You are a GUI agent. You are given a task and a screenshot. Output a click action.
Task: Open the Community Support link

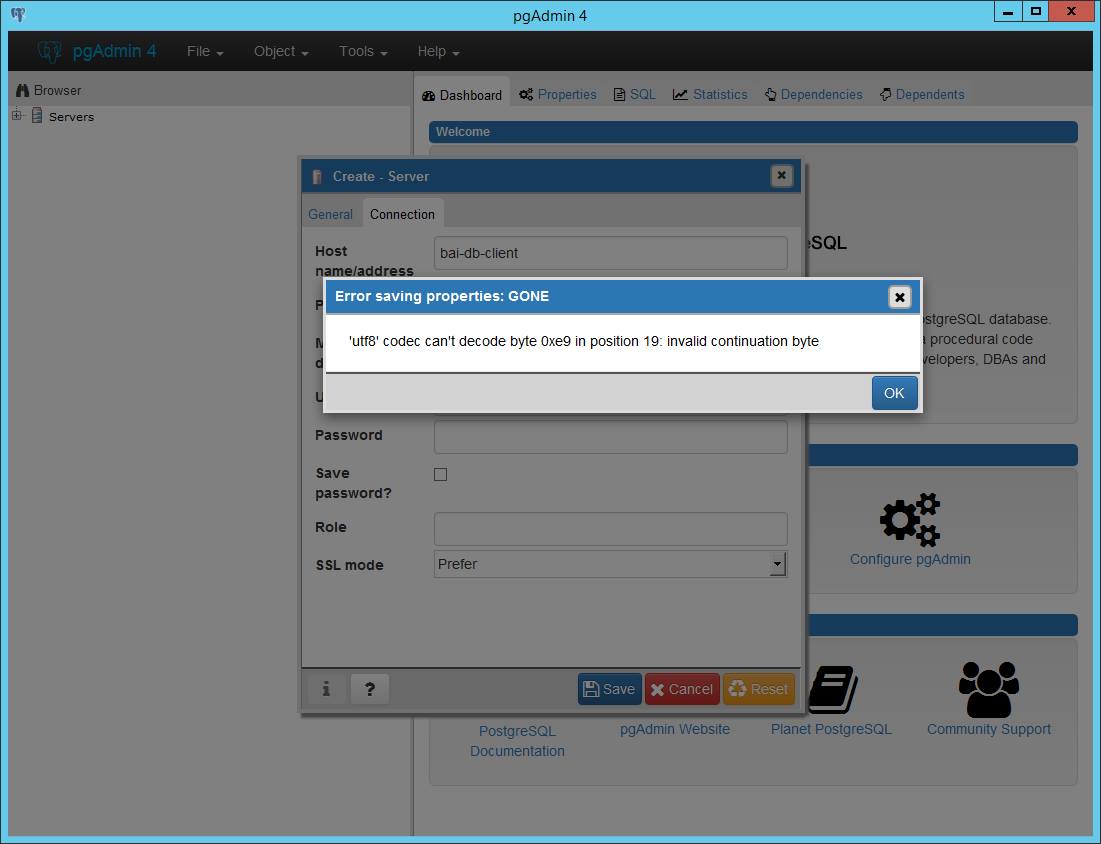[x=989, y=729]
